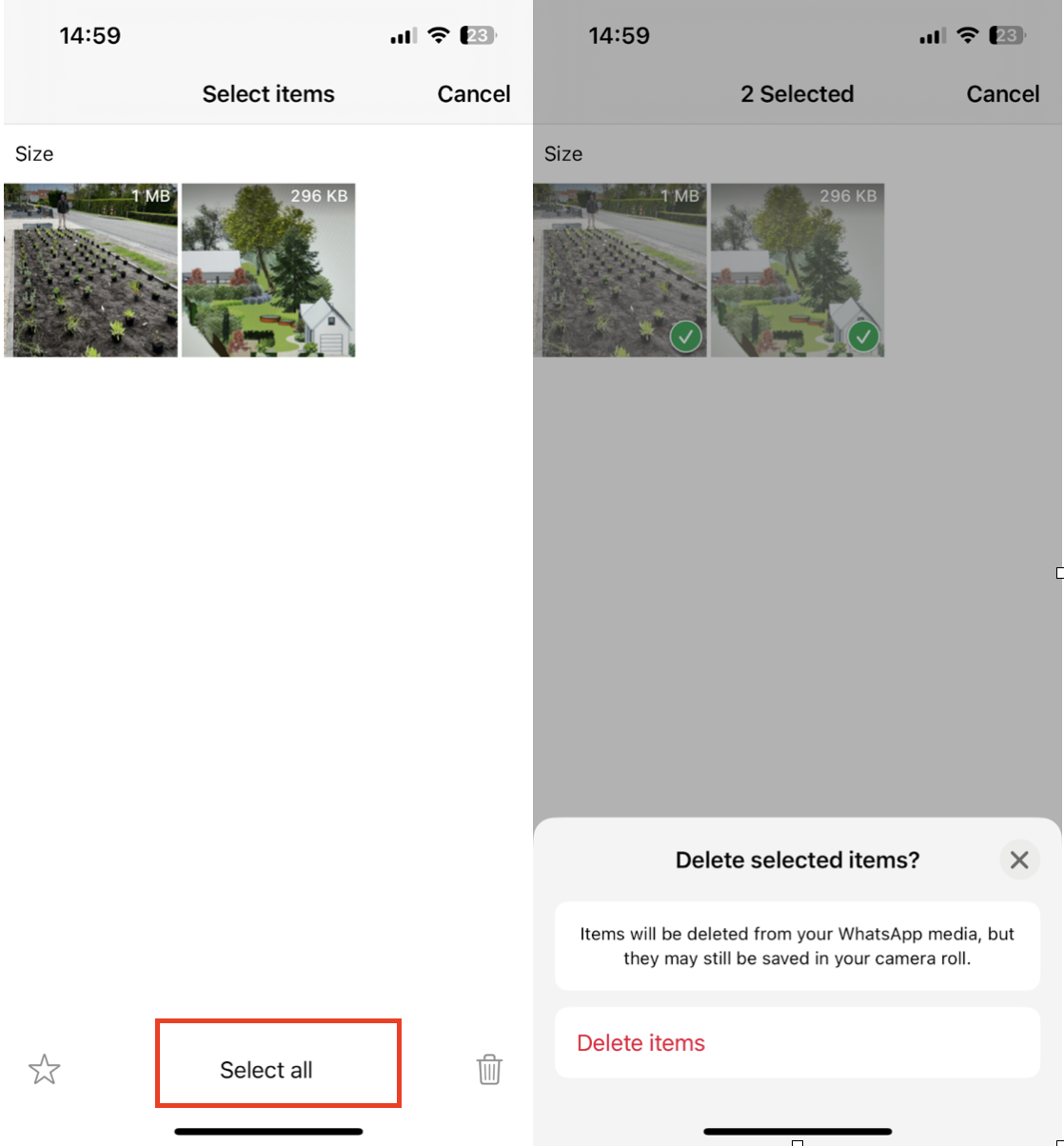Tap the Wi-Fi icon on right screen
Image resolution: width=1064 pixels, height=1146 pixels.
point(967,36)
